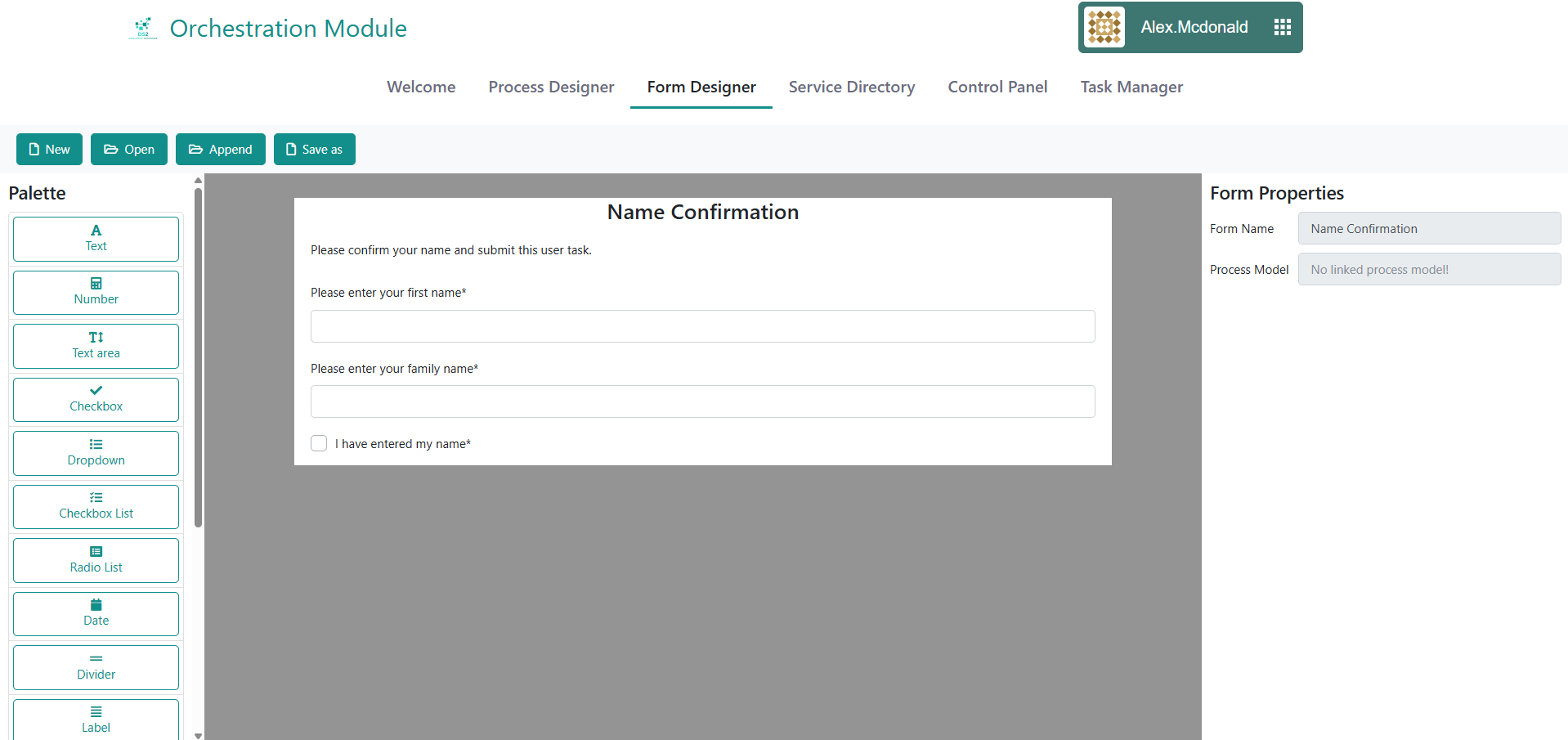
Task: Switch to the Process Designer tab
Action: tap(551, 87)
